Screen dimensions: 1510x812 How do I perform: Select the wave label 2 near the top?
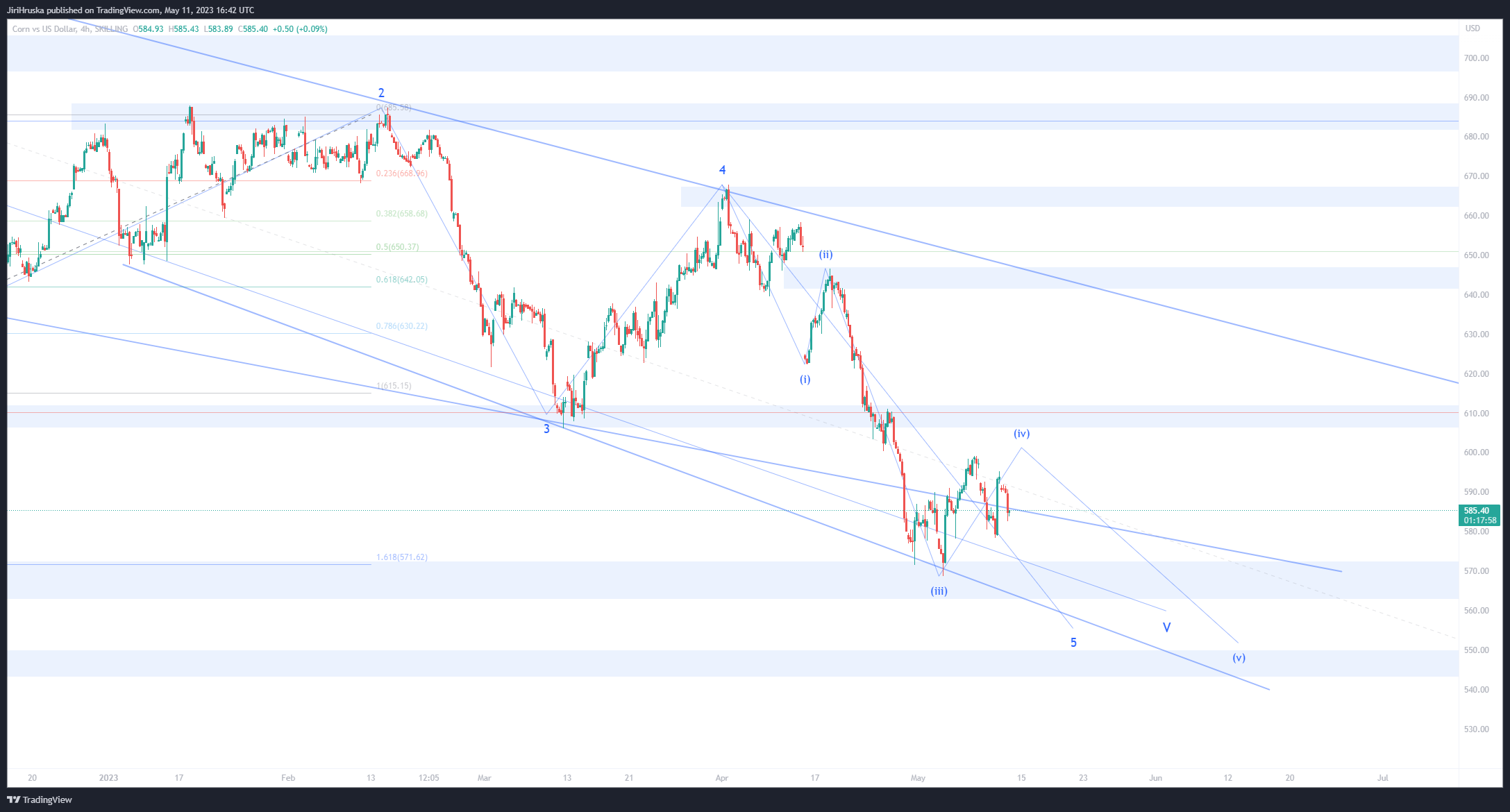tap(381, 93)
